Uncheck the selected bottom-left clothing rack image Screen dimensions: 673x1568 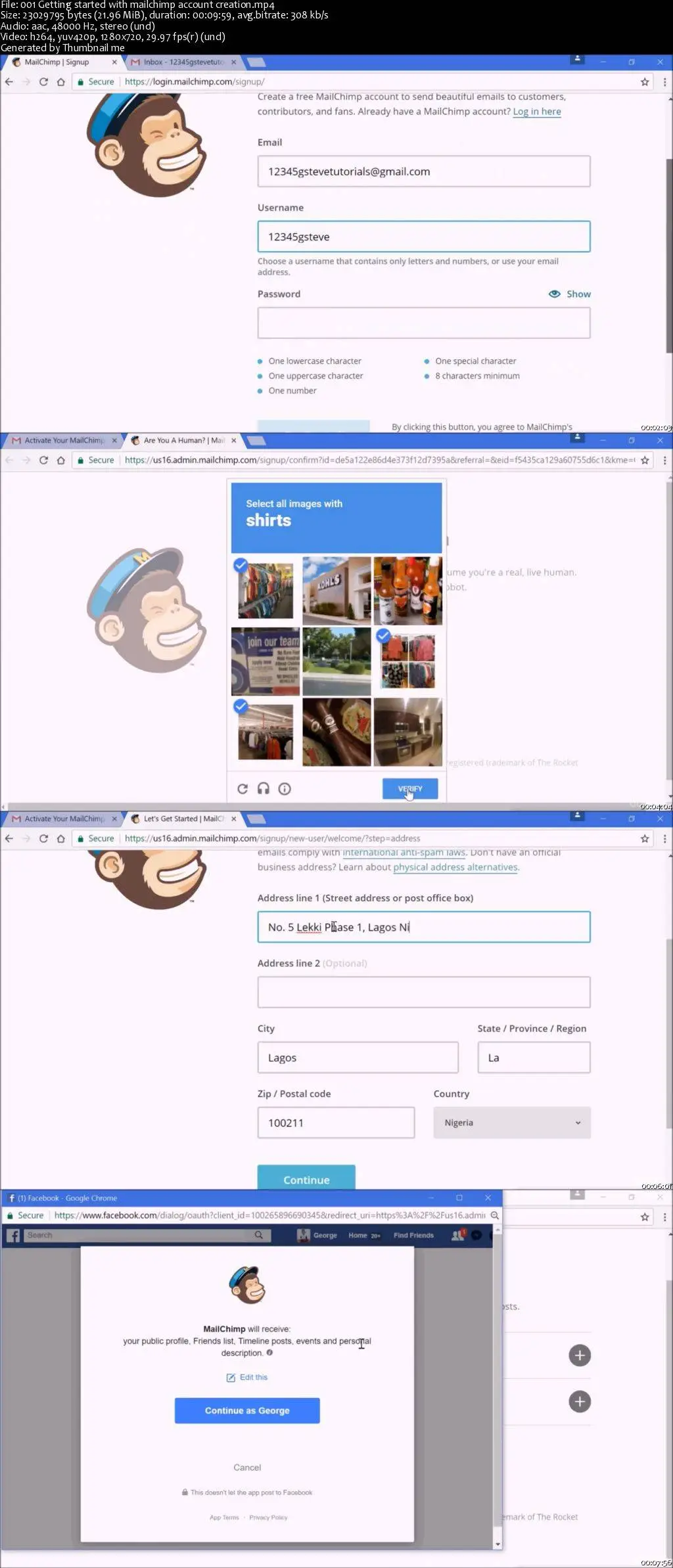pyautogui.click(x=266, y=732)
